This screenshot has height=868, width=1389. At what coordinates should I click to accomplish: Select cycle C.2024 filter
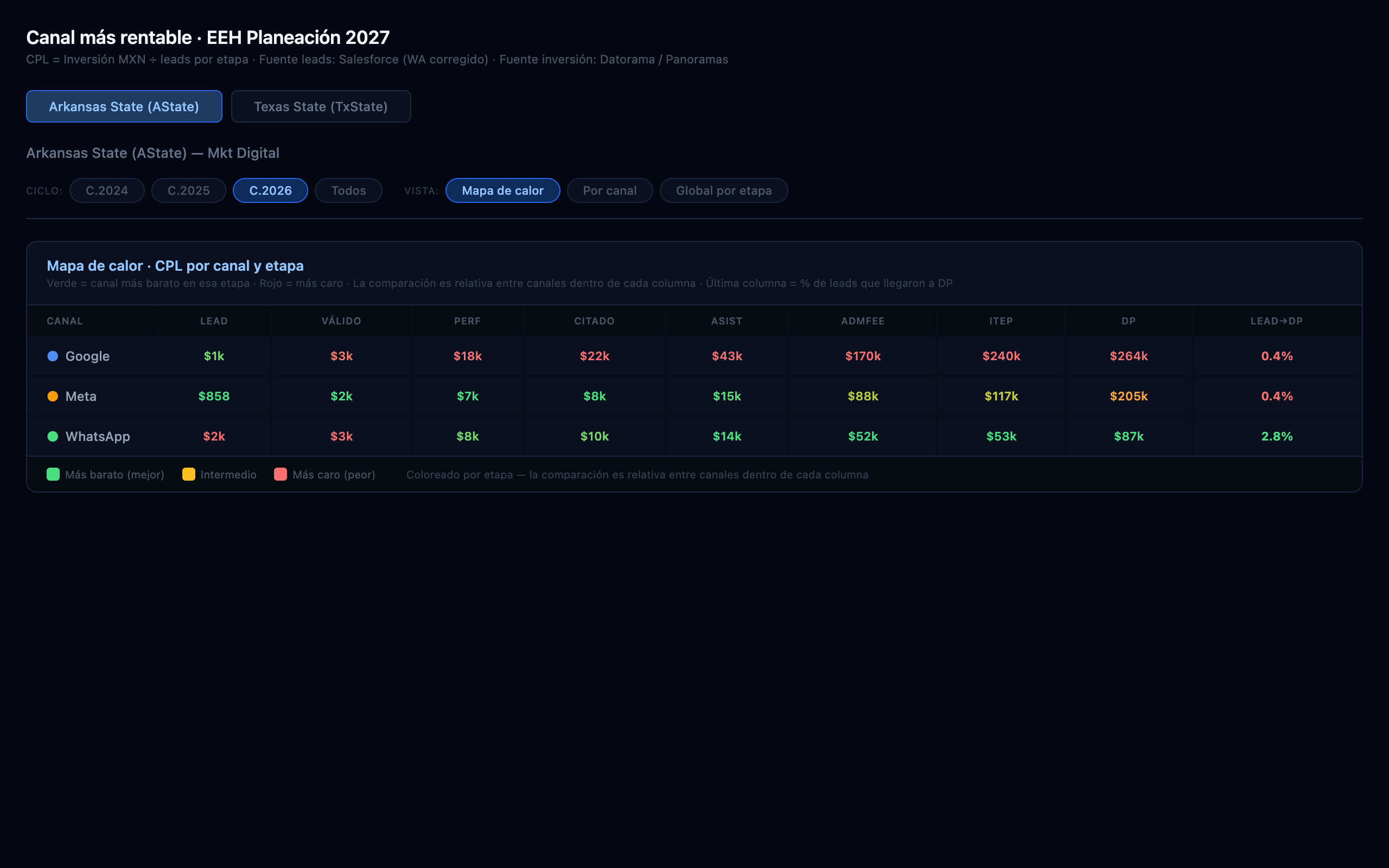(107, 190)
